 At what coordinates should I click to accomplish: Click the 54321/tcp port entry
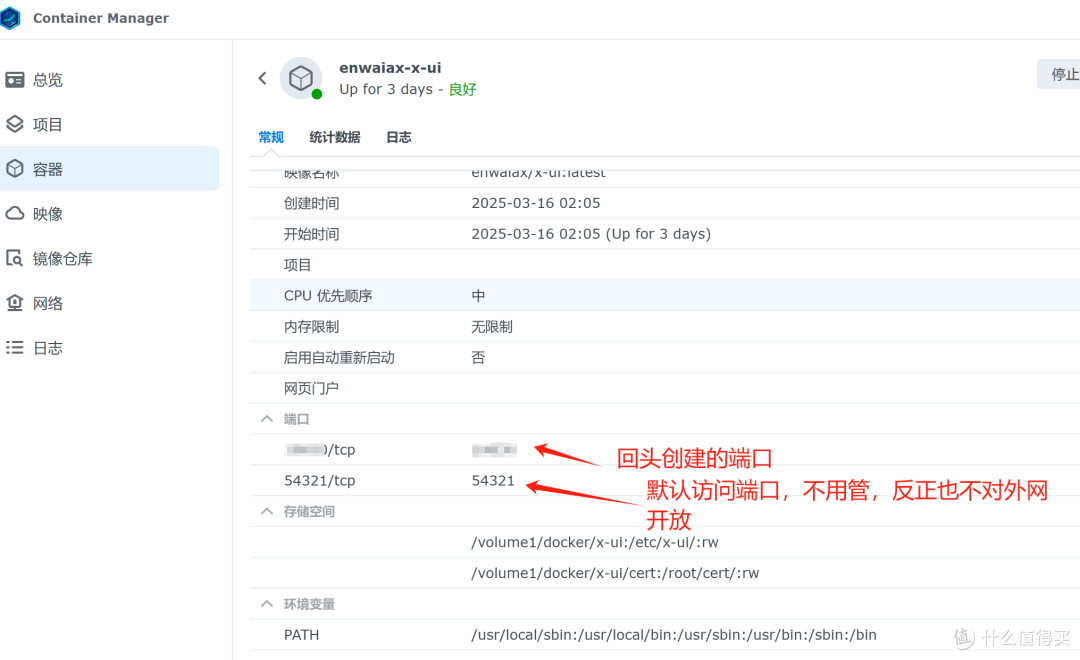pos(320,481)
